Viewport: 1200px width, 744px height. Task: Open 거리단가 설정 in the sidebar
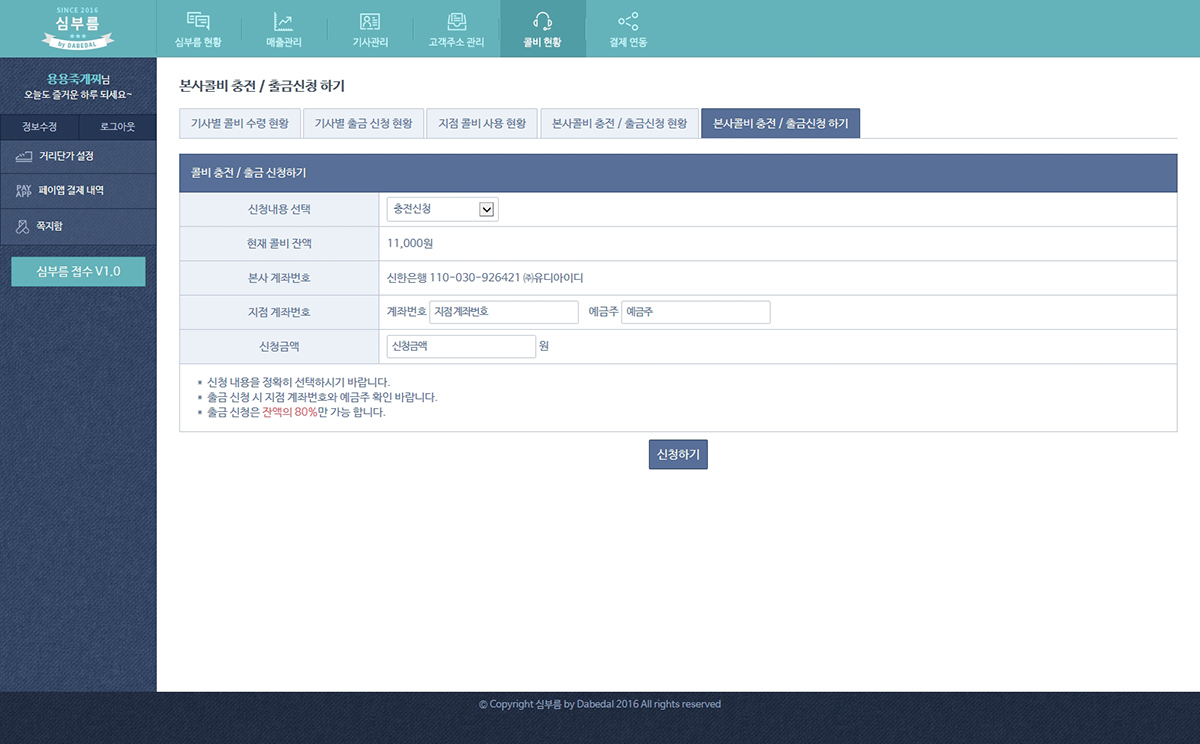pyautogui.click(x=78, y=157)
